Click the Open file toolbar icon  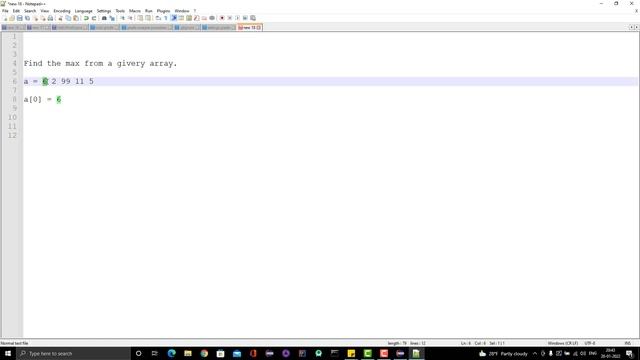tap(12, 18)
